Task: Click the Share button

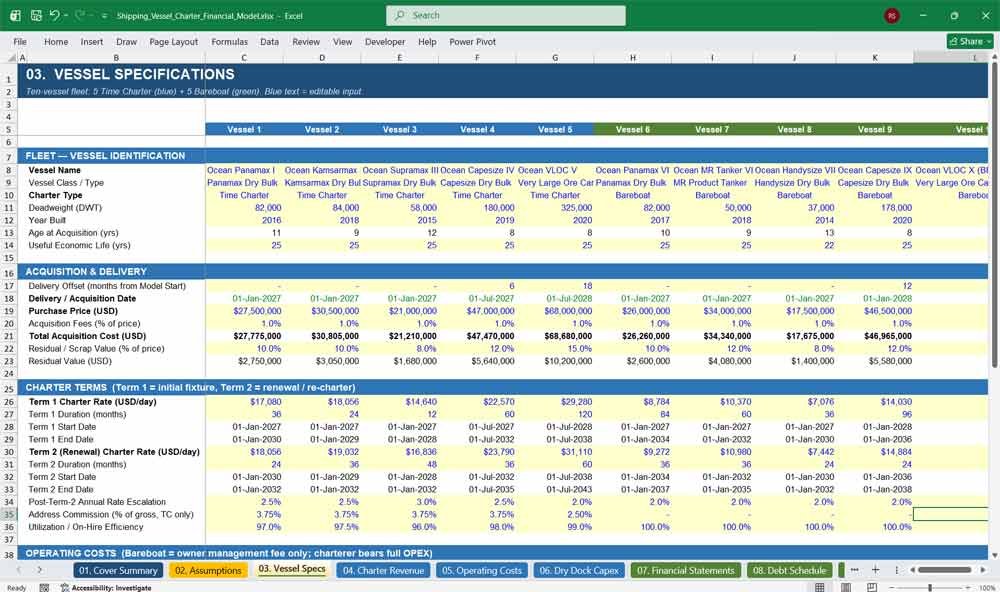Action: click(x=970, y=41)
